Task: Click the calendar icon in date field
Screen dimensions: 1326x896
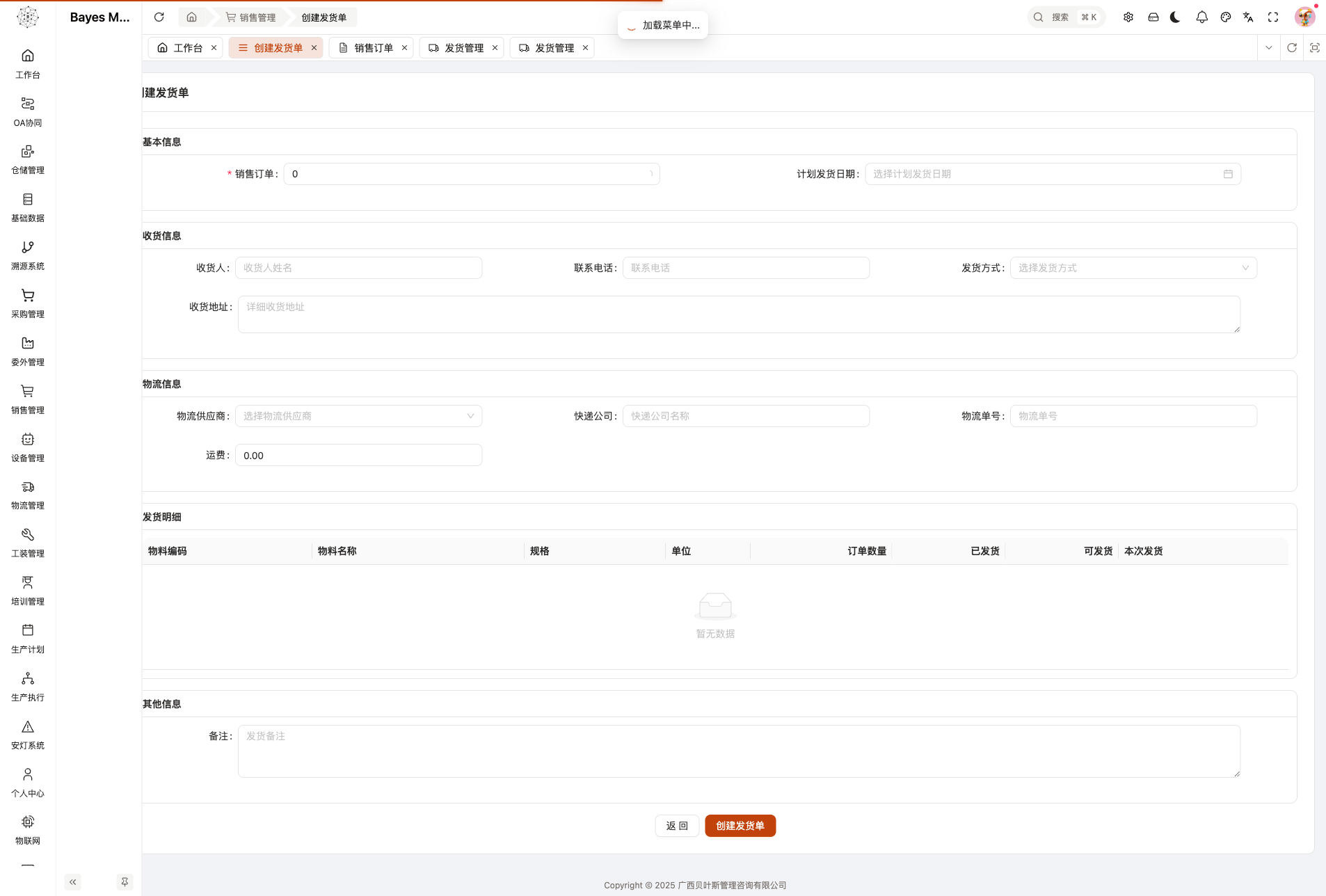Action: pos(1228,174)
